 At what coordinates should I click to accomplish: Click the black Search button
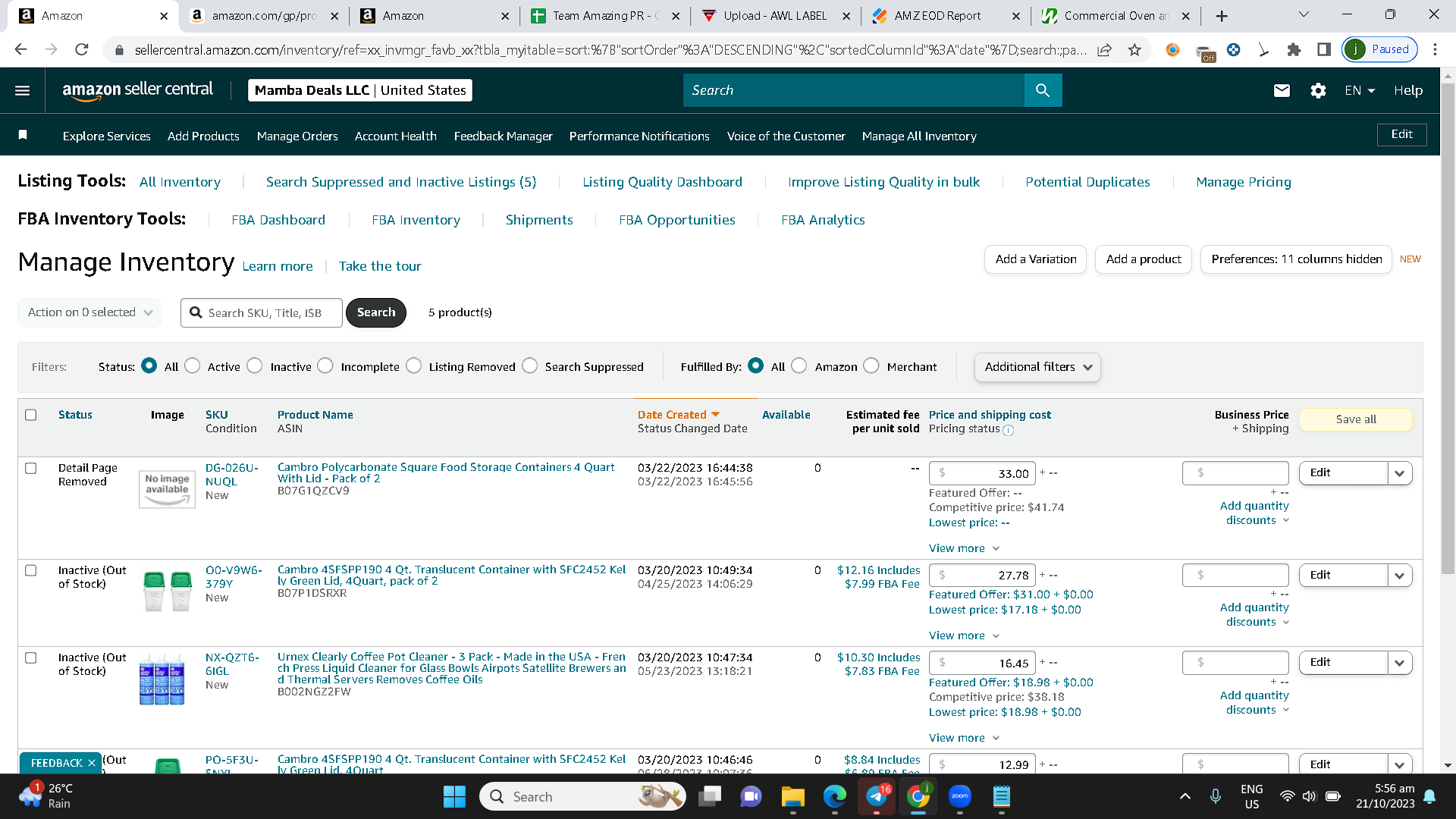[376, 312]
